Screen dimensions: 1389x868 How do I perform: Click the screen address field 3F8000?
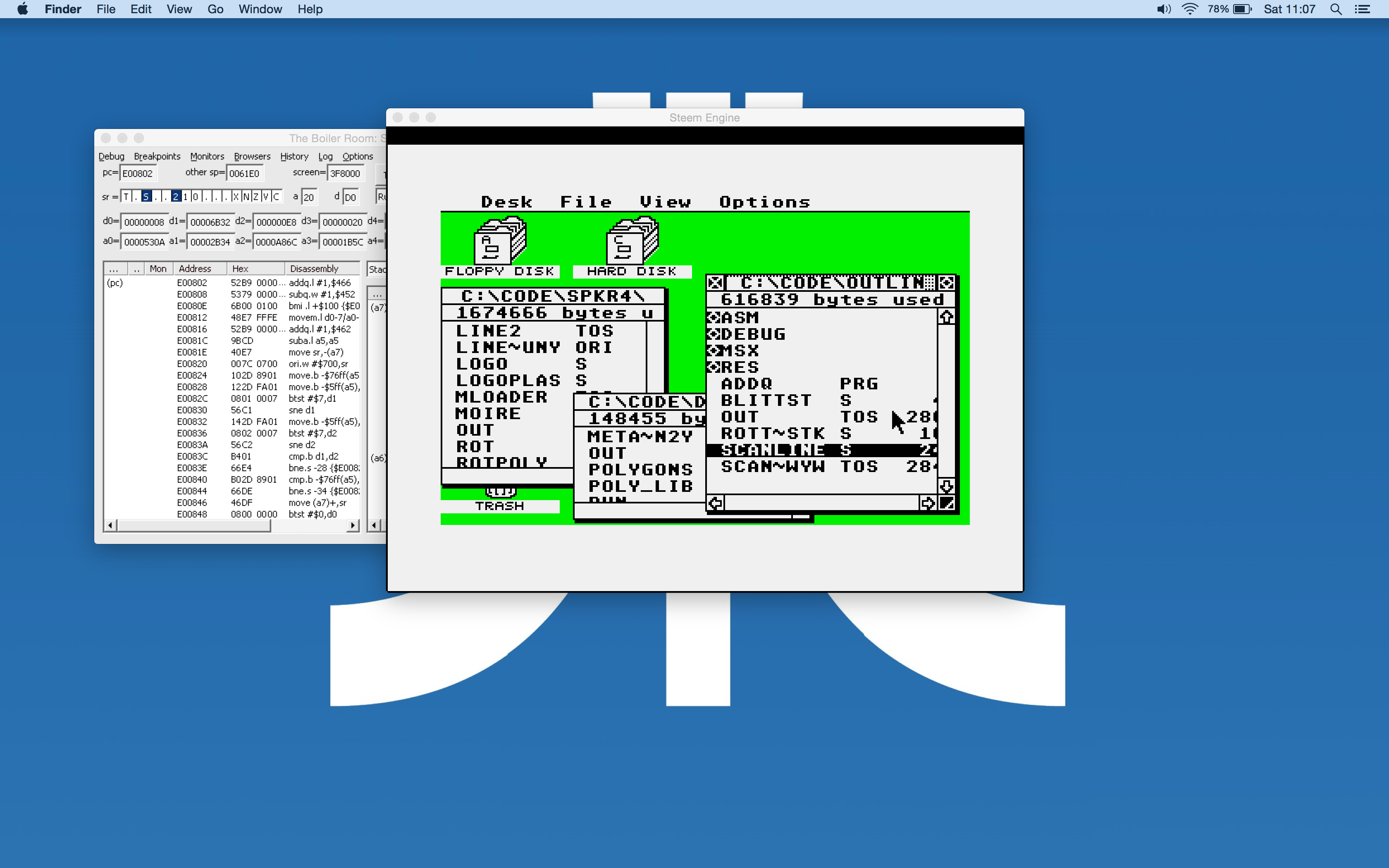346,173
